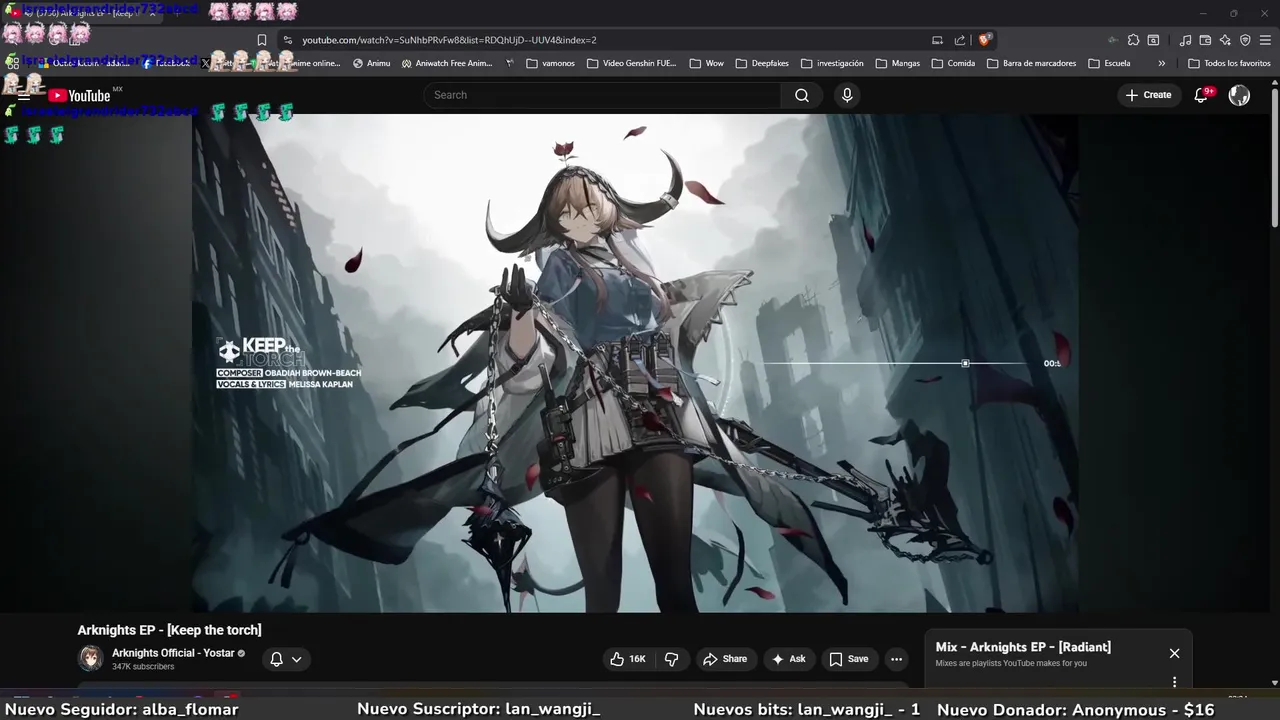Open the vamonos bookmarks folder
This screenshot has width=1280, height=720.
pyautogui.click(x=550, y=63)
